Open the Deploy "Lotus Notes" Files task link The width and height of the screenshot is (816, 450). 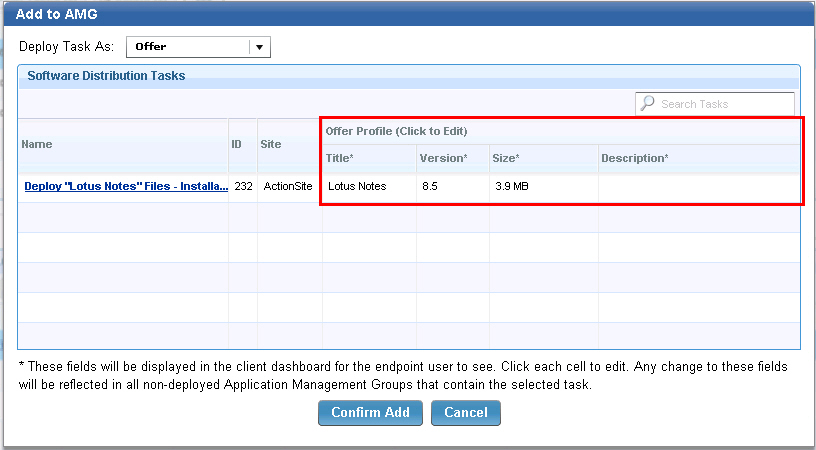pyautogui.click(x=126, y=186)
